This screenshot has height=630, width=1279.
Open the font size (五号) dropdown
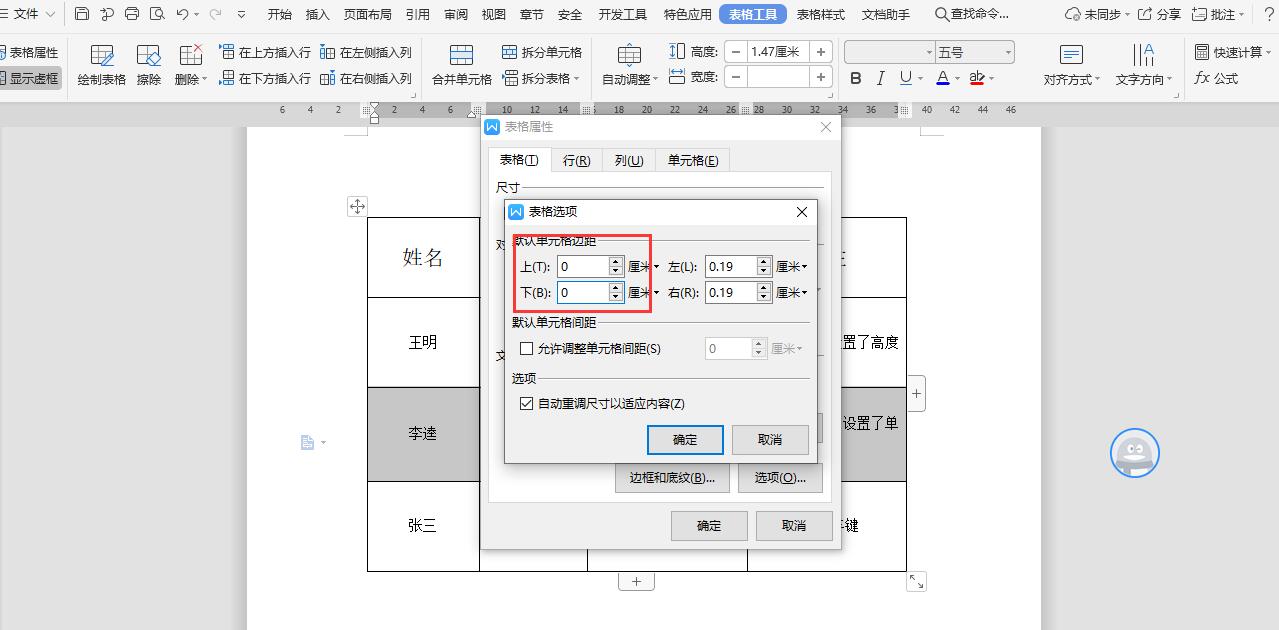[x=1008, y=52]
